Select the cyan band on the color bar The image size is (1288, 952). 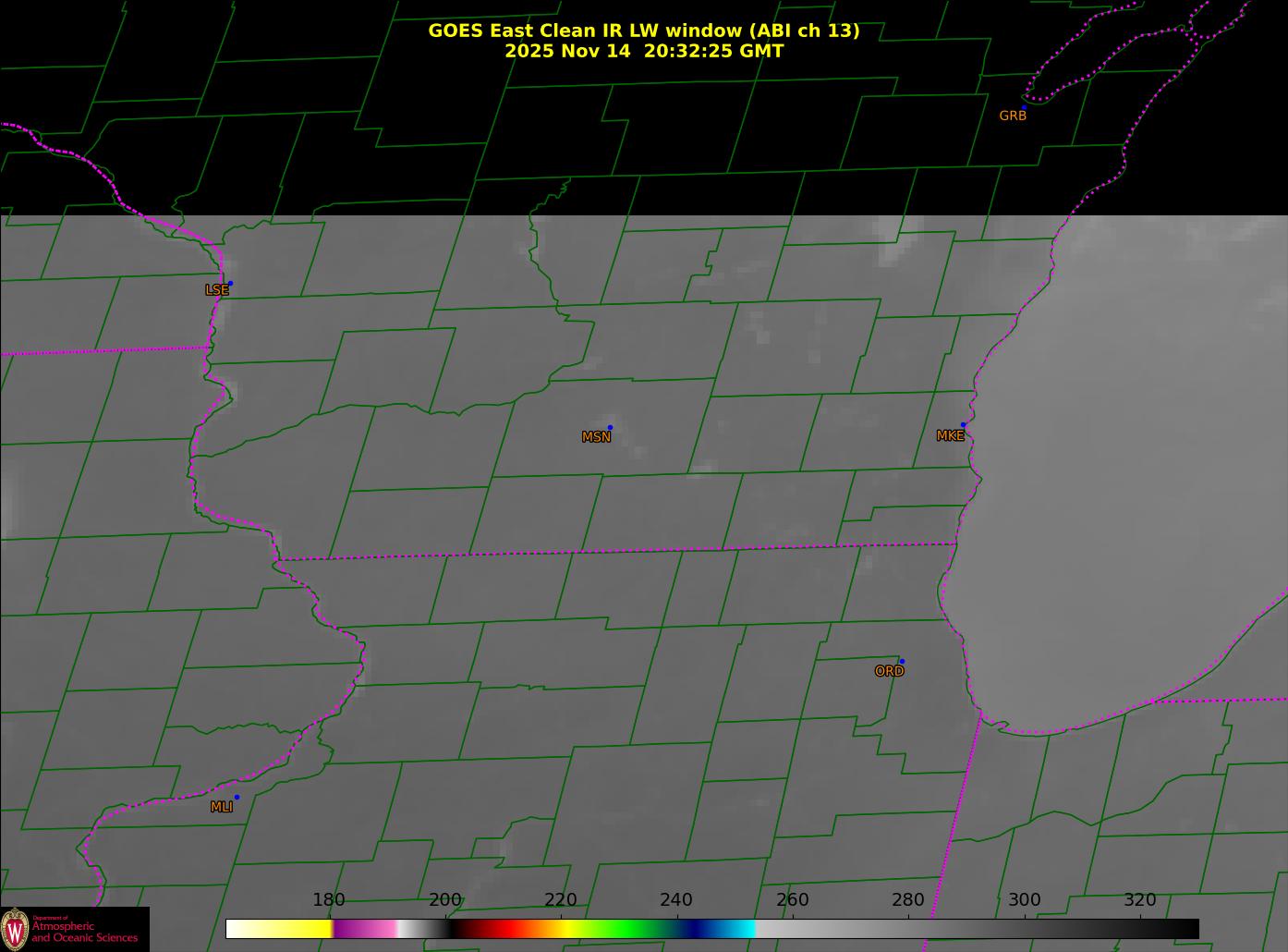pyautogui.click(x=739, y=929)
